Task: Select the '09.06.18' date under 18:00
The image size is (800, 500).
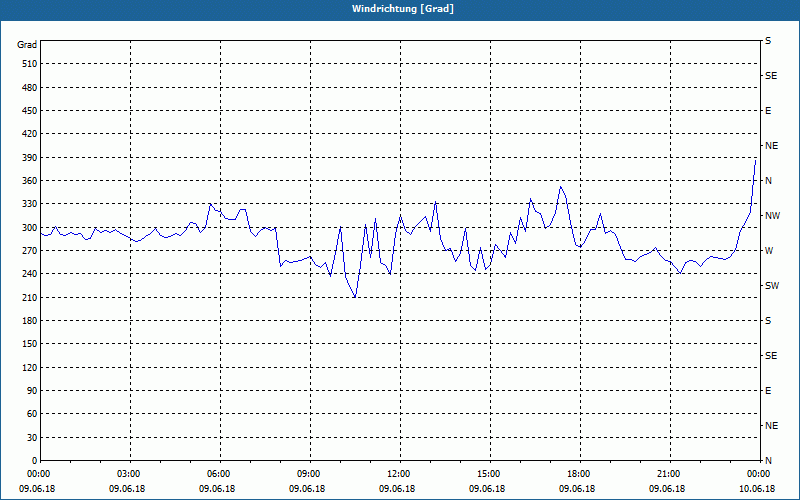Action: click(577, 489)
